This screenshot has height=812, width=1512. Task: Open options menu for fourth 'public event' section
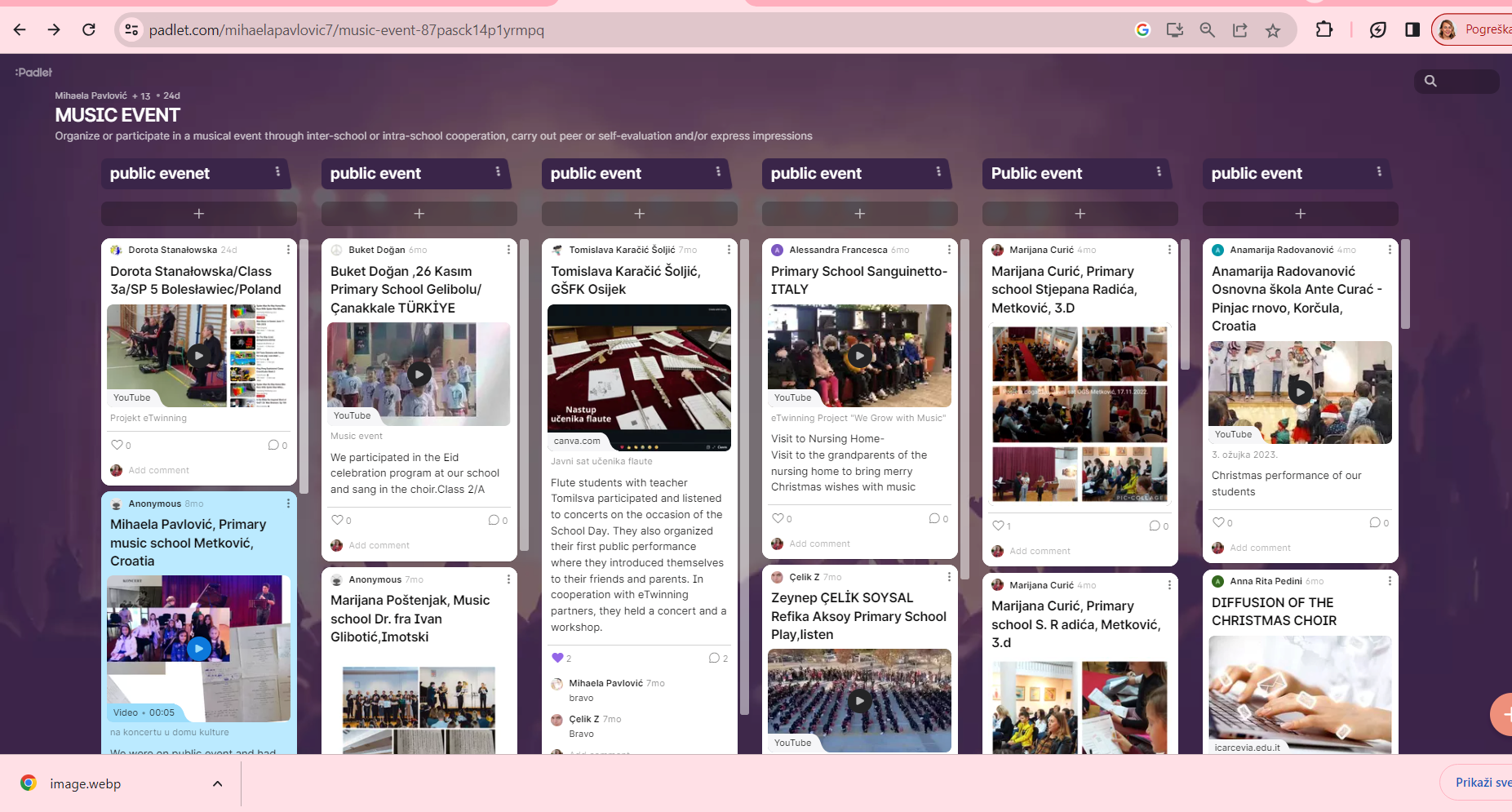point(938,172)
